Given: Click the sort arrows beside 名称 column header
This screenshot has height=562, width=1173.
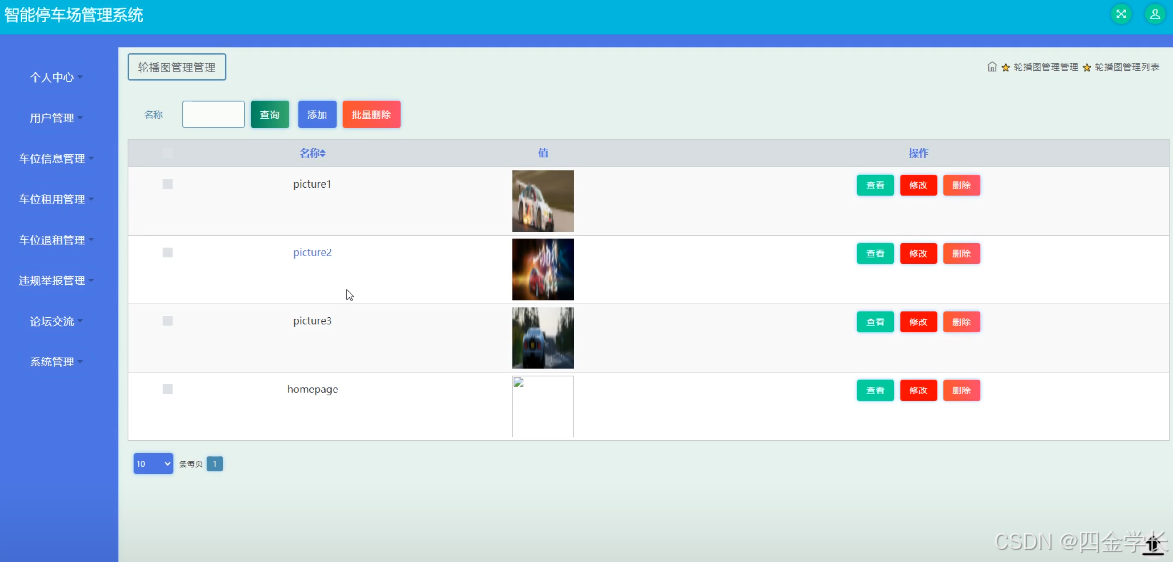Looking at the screenshot, I should [323, 153].
